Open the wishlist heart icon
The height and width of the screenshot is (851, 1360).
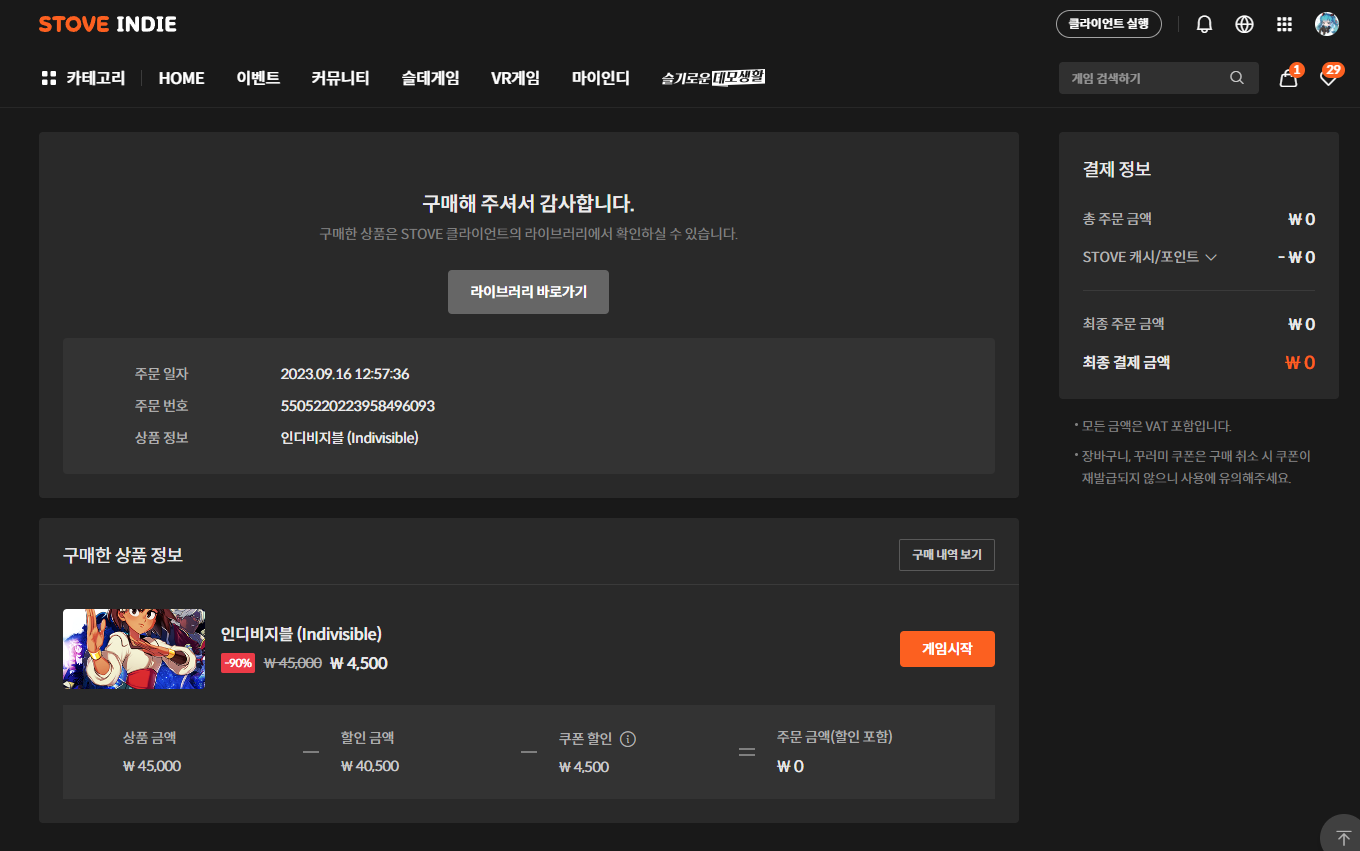click(1328, 78)
